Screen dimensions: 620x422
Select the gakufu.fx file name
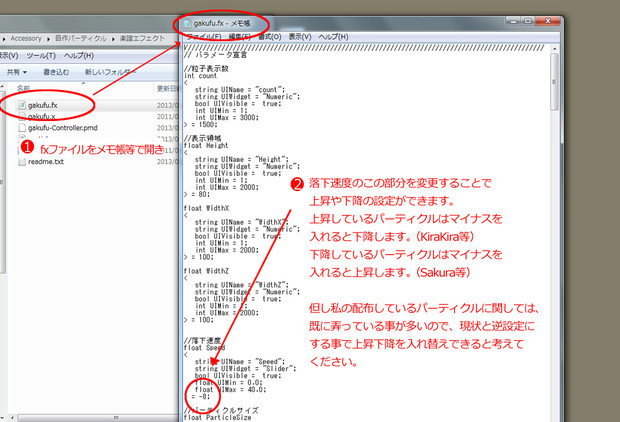click(43, 105)
